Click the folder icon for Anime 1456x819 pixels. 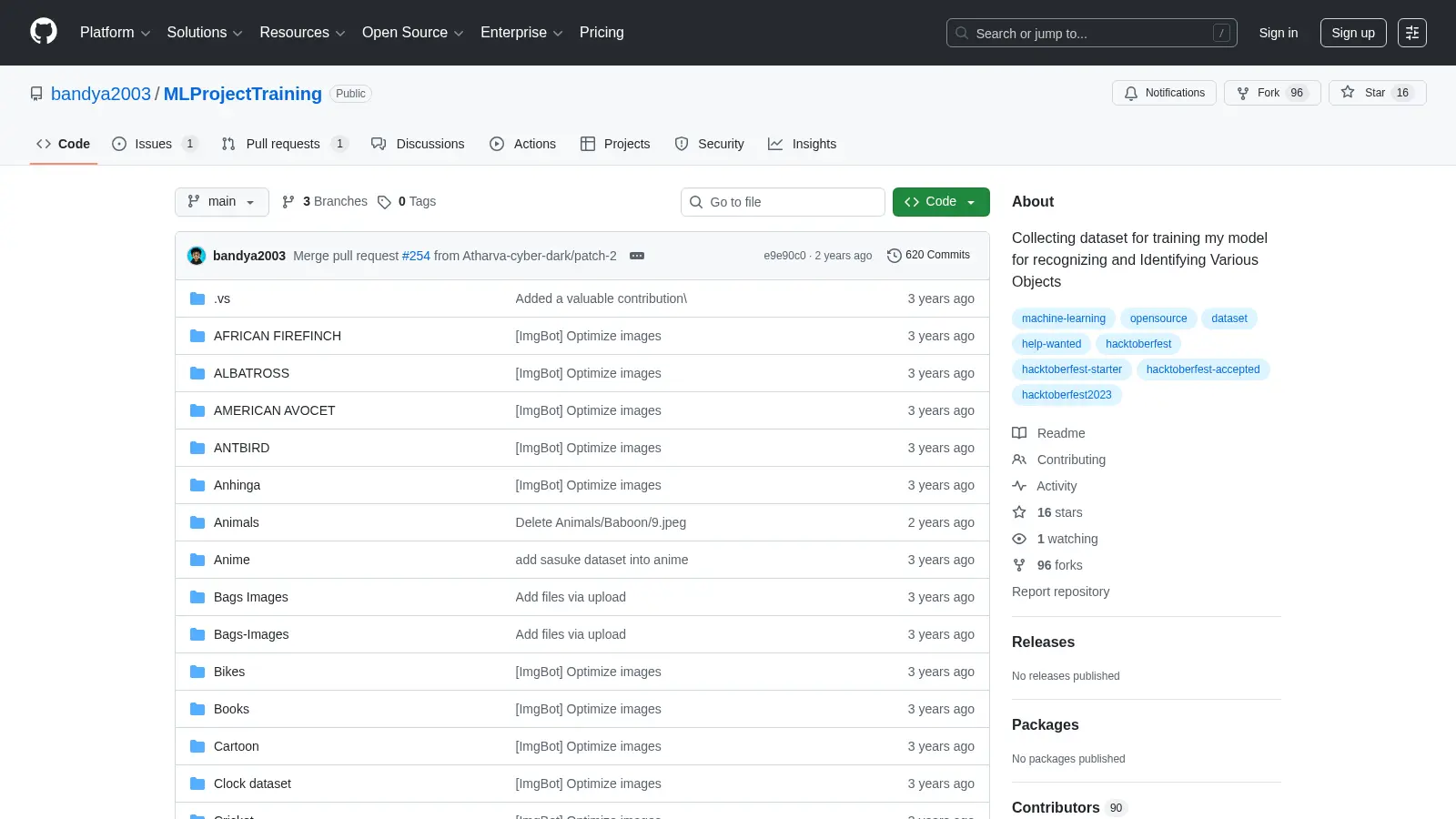(x=197, y=560)
